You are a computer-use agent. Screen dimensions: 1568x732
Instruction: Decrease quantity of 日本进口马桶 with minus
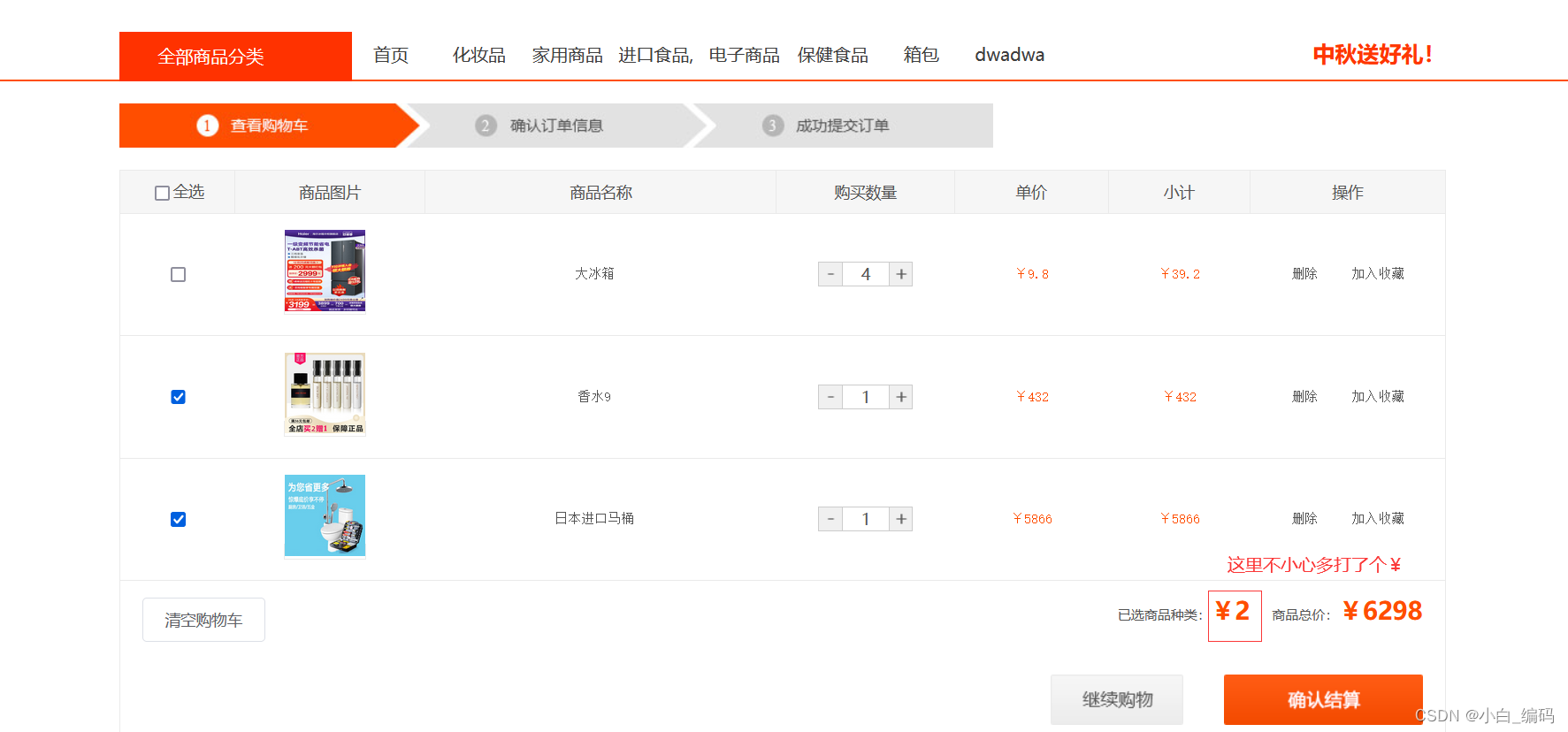[830, 519]
